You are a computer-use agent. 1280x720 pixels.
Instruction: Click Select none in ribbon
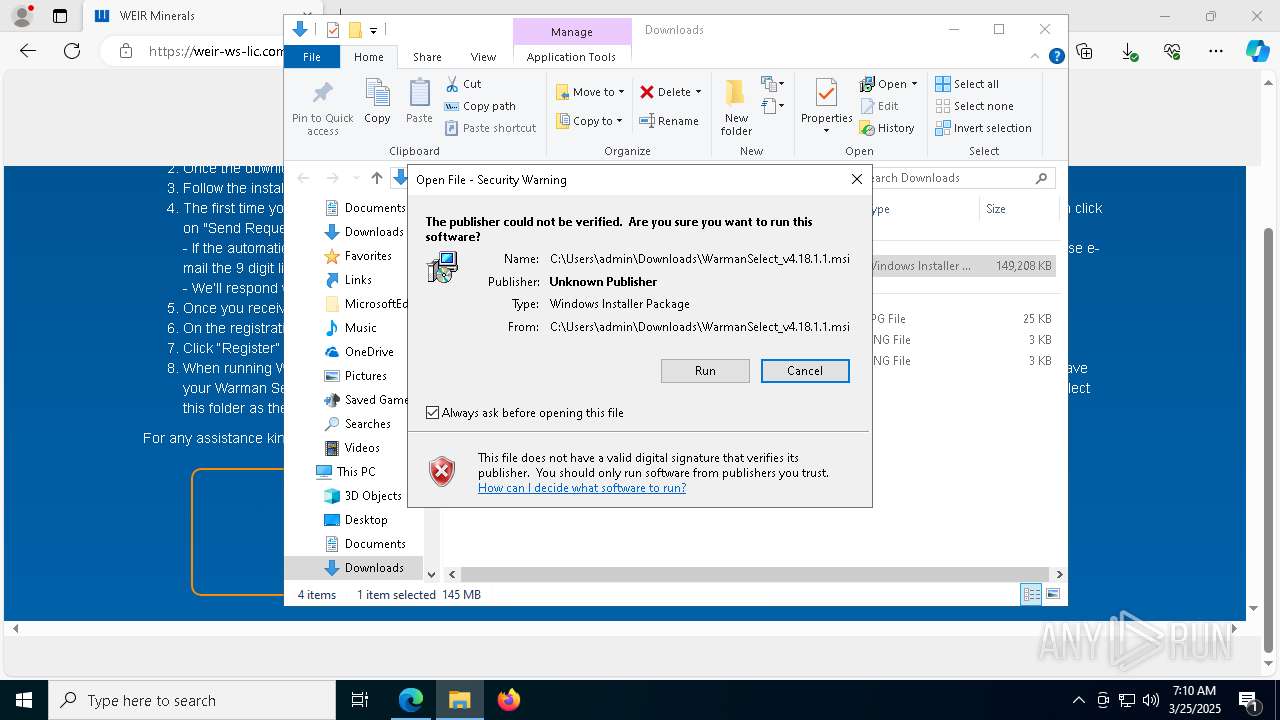974,106
